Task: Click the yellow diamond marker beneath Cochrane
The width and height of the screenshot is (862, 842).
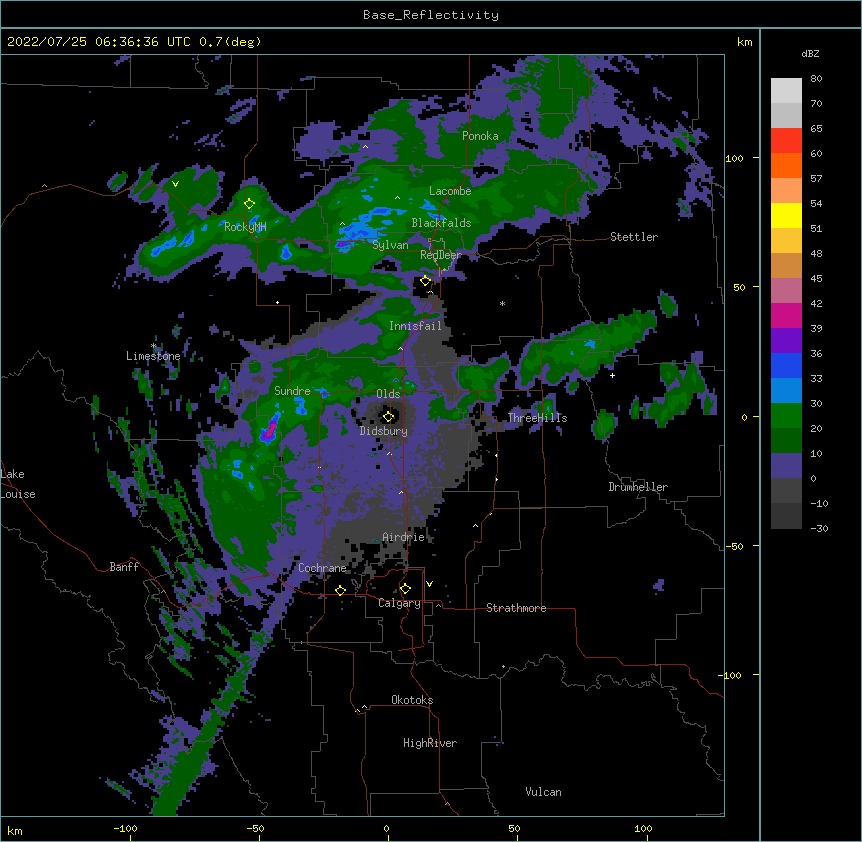Action: [340, 590]
